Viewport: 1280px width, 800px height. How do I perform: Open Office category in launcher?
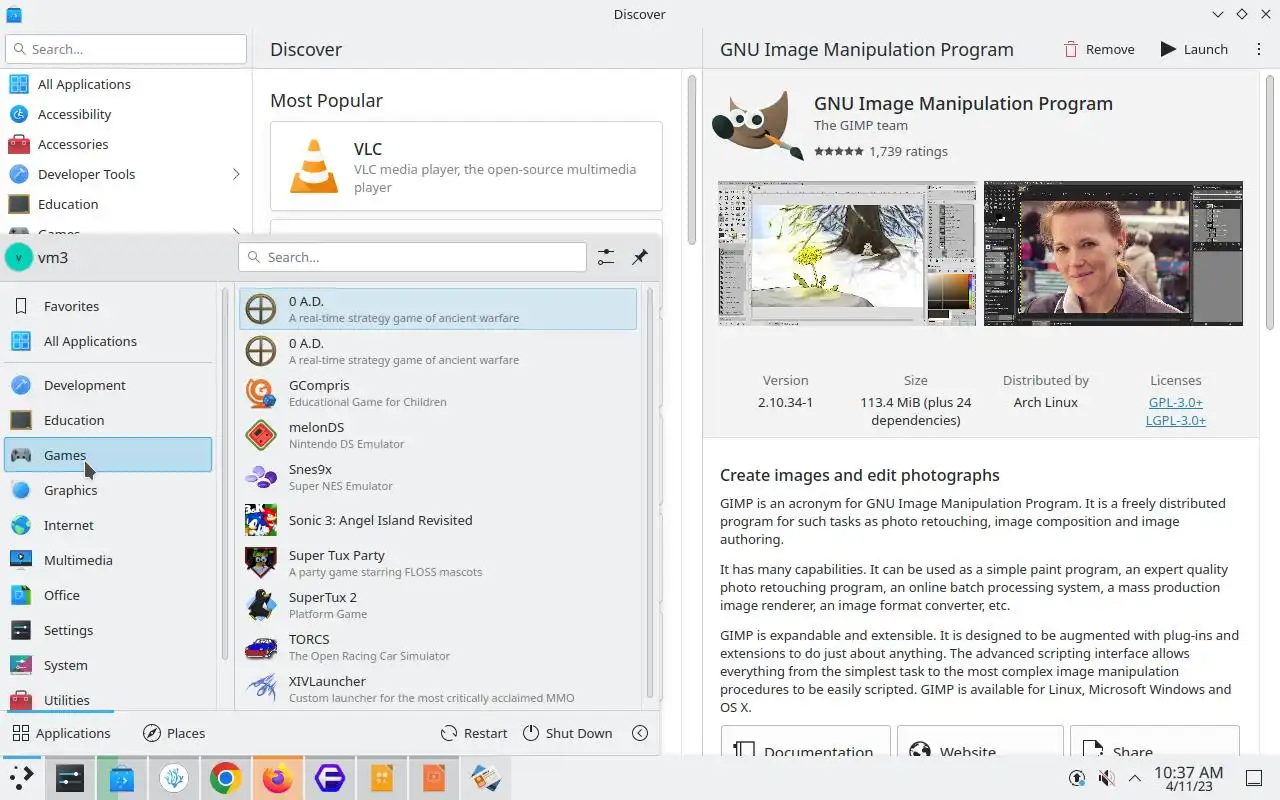click(108, 595)
